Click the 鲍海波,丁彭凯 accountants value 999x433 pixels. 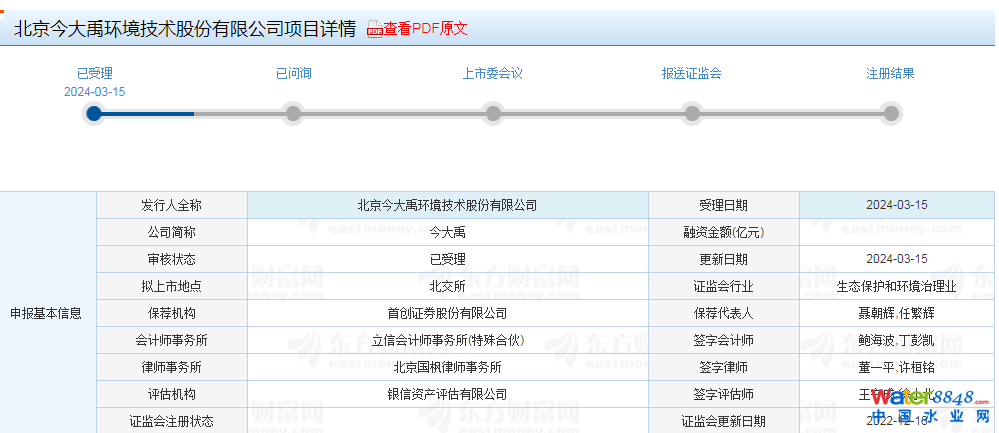(896, 340)
